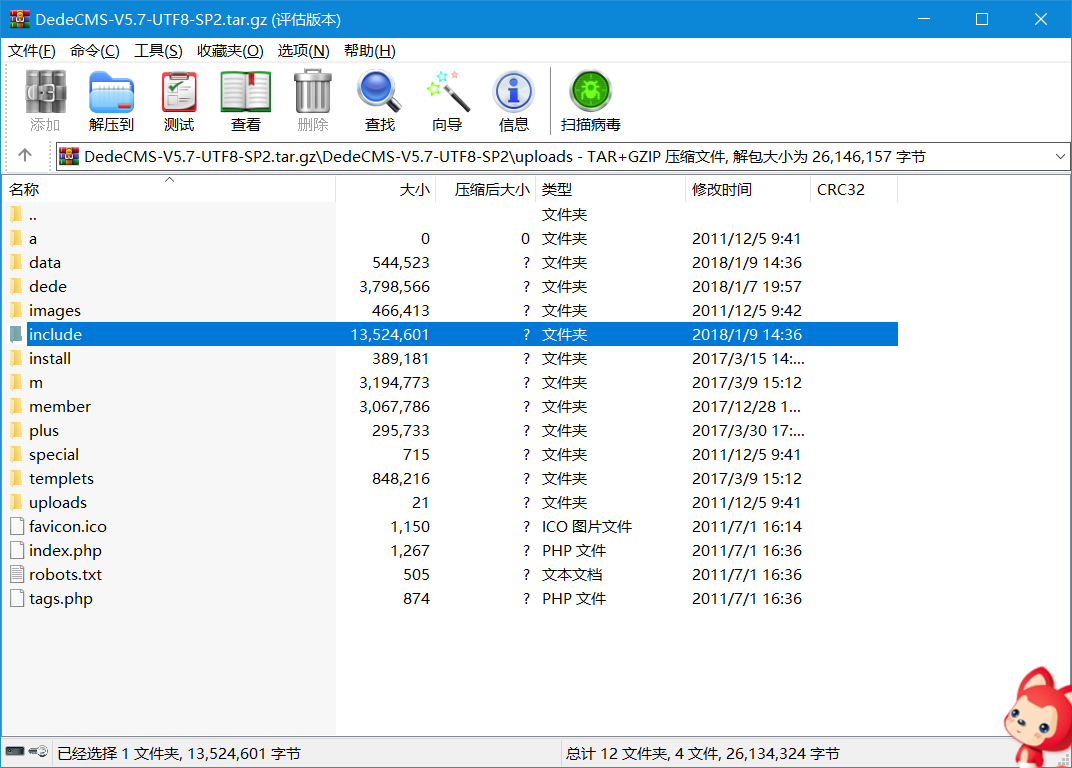Image resolution: width=1072 pixels, height=768 pixels.
Task: Open the File (文件) menu
Action: click(31, 51)
